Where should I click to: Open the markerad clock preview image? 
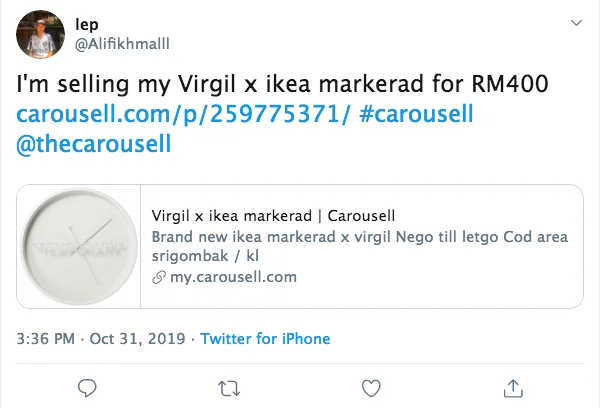click(x=79, y=246)
